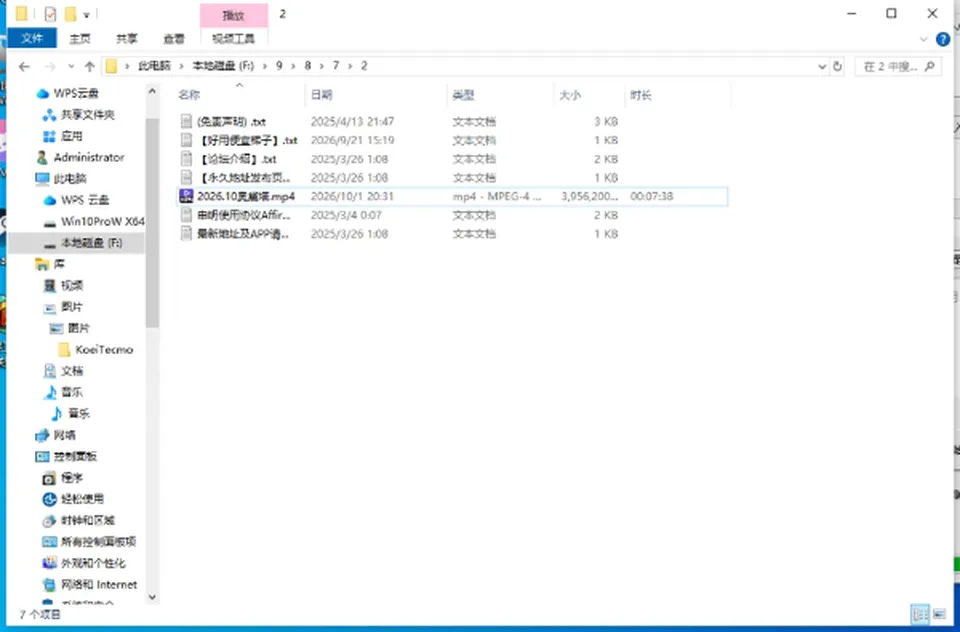The width and height of the screenshot is (960, 632).
Task: Open recent locations dropdown arrow
Action: coord(71,67)
